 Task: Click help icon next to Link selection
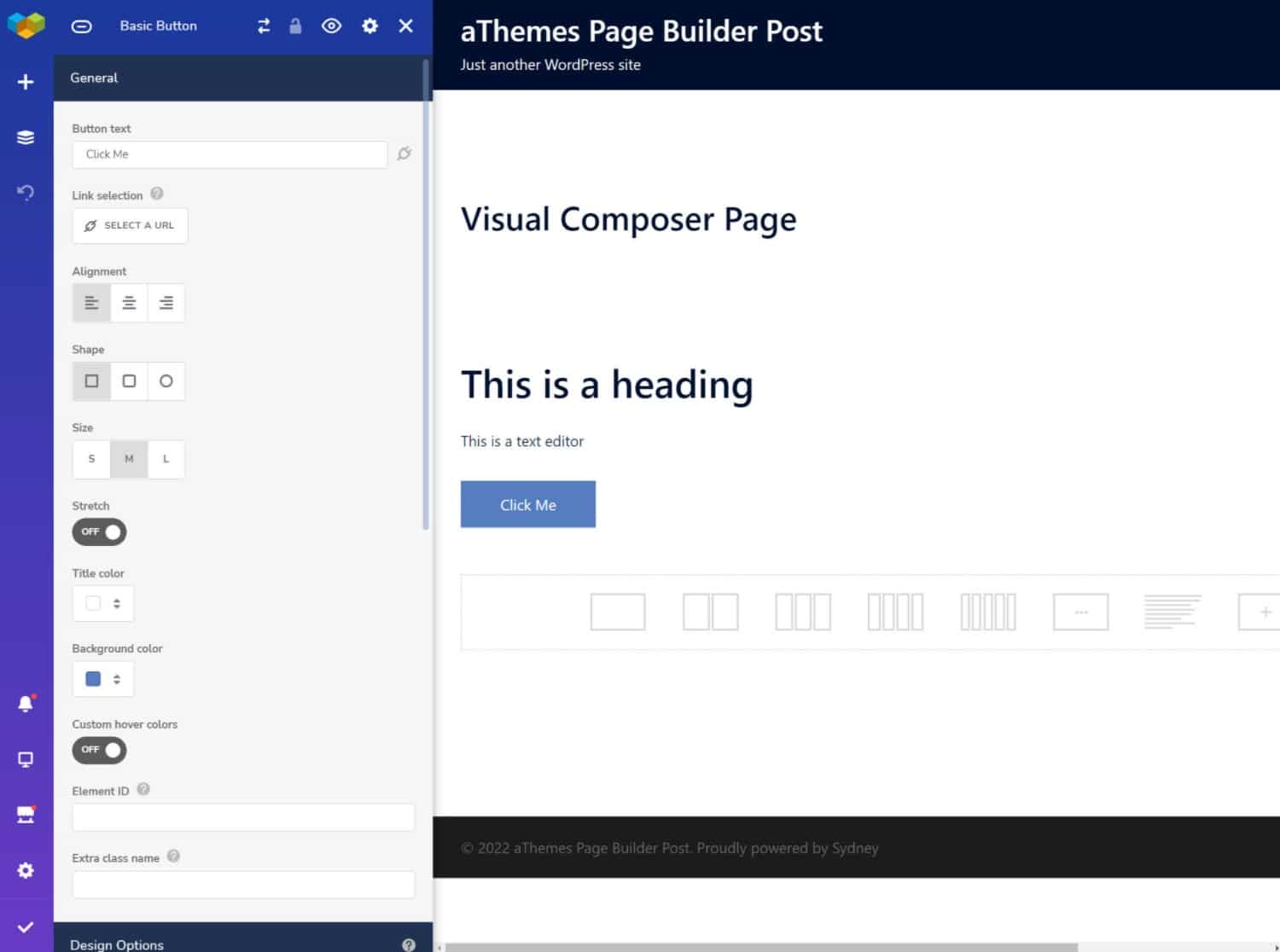[x=157, y=194]
